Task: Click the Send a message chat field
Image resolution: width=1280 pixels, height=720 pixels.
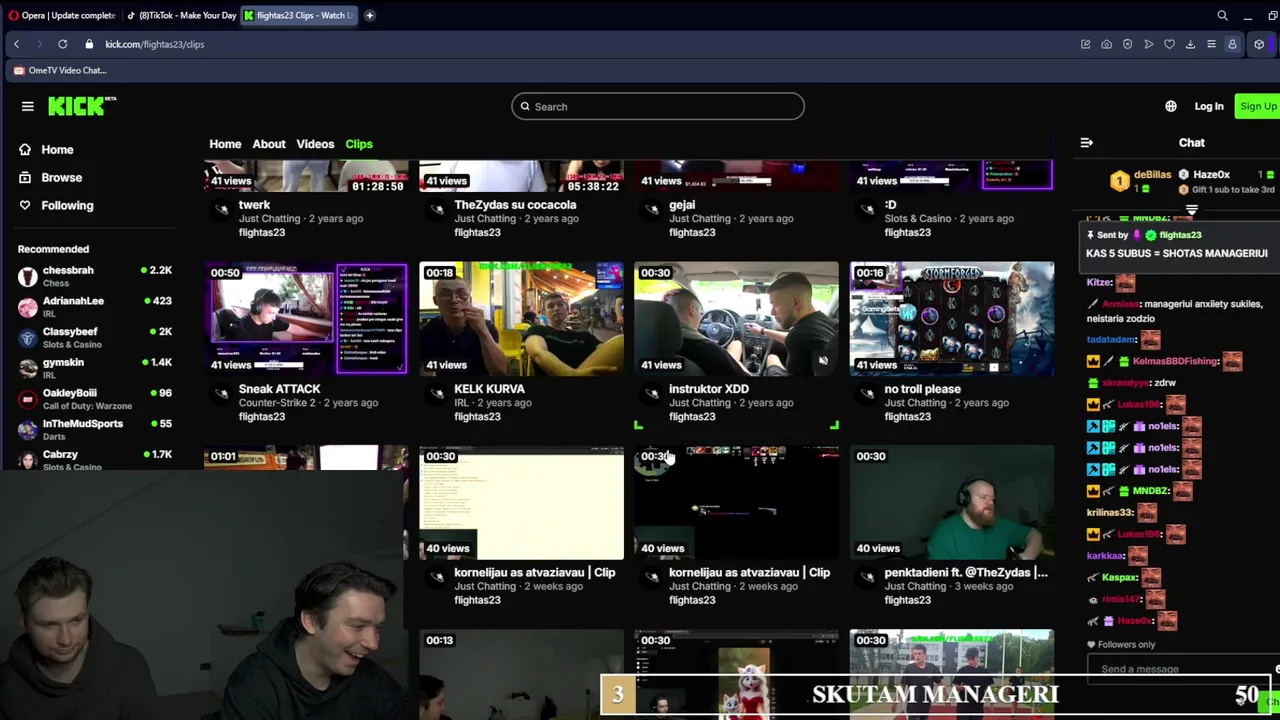Action: click(x=1180, y=669)
